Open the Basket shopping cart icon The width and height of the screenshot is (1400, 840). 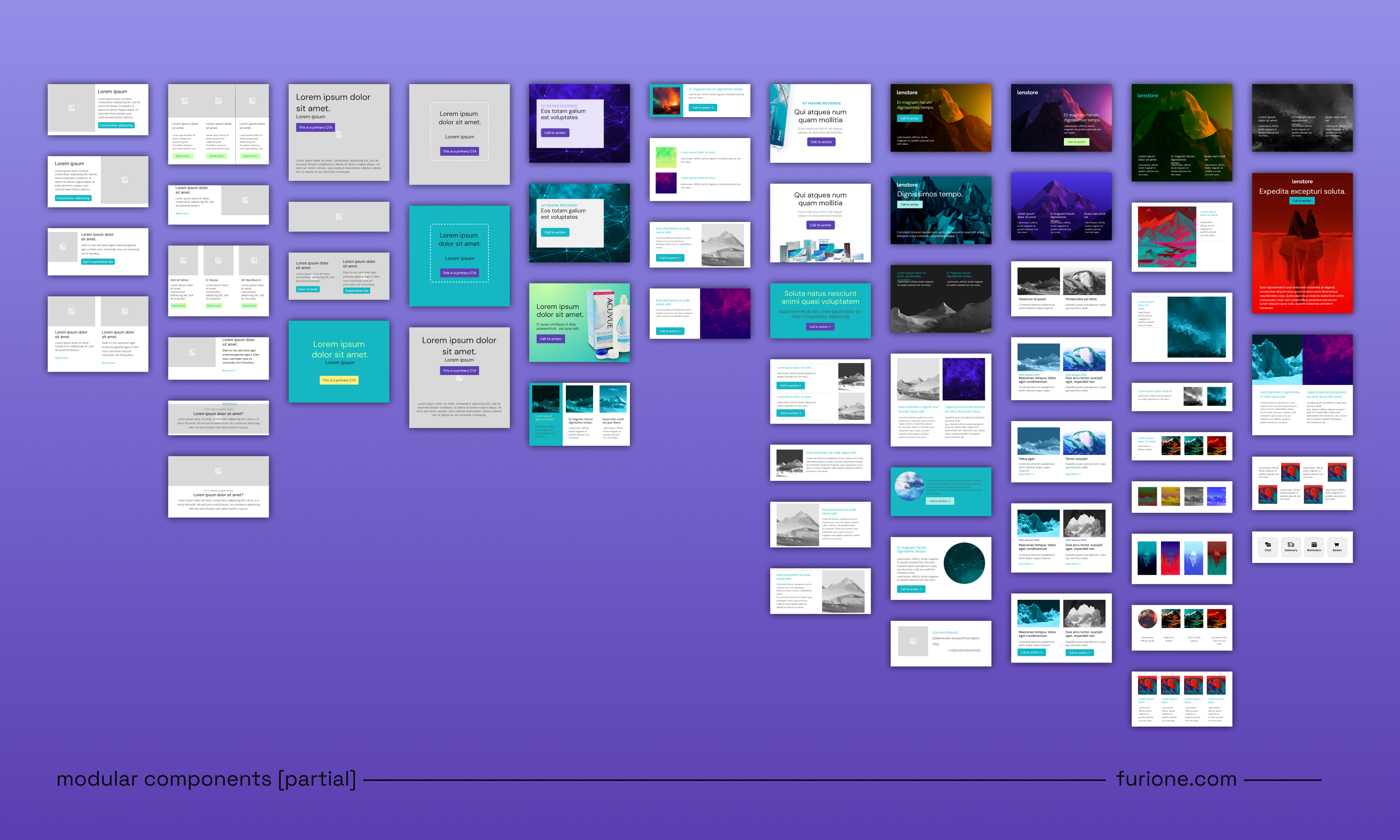1337,545
